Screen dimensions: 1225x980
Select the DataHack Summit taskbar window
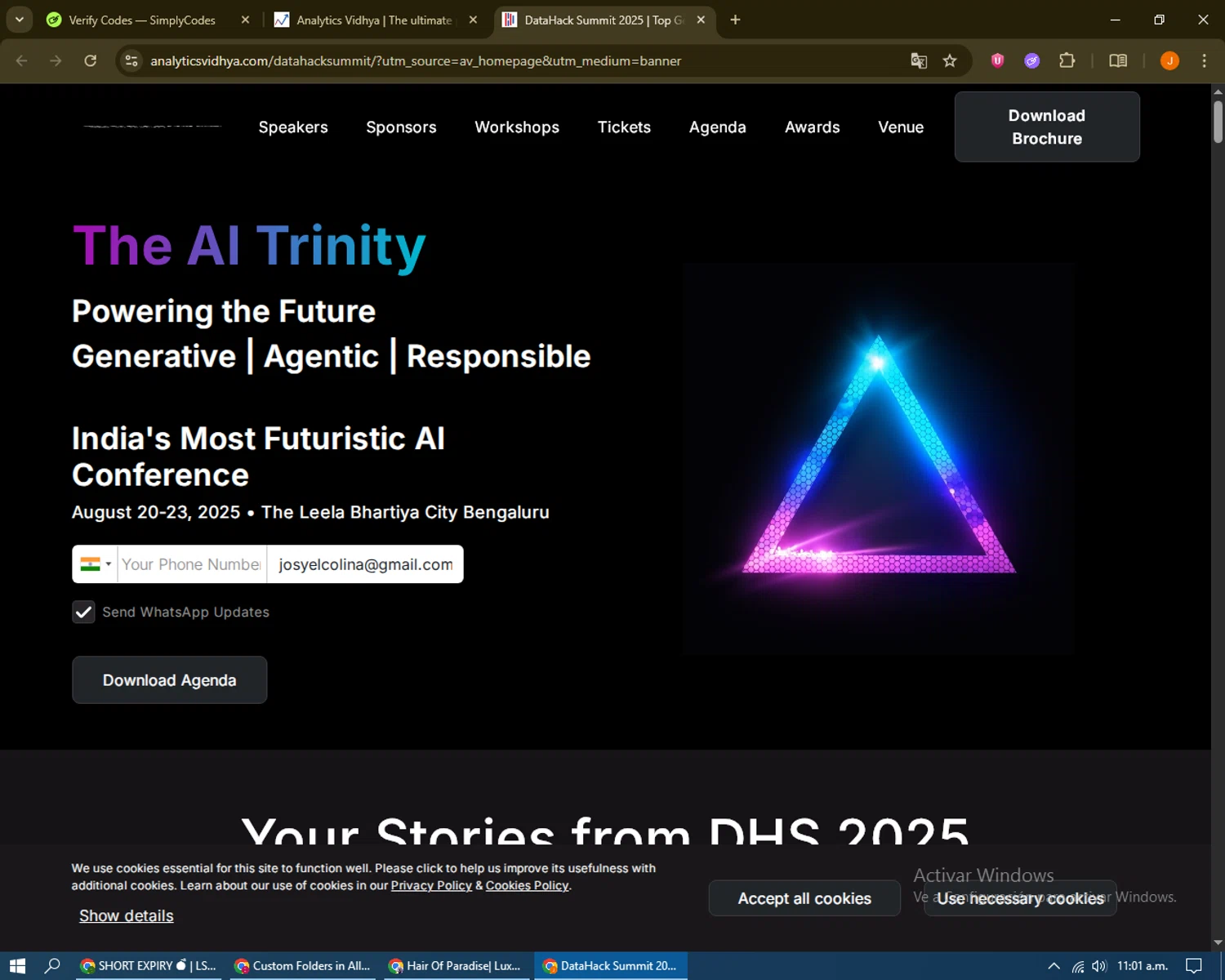(x=610, y=966)
